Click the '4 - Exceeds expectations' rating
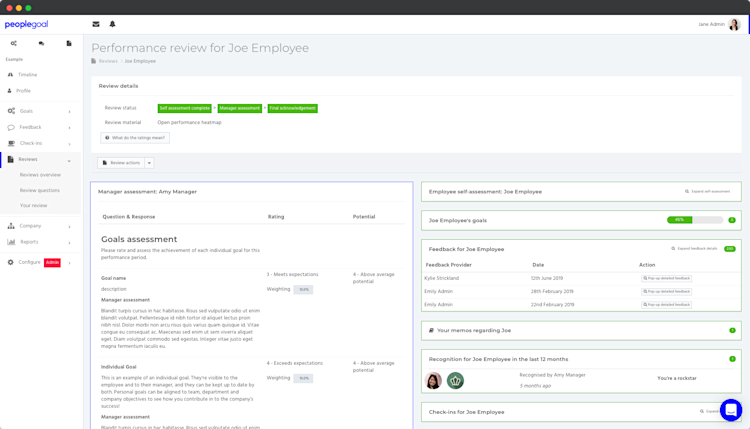 pos(295,363)
